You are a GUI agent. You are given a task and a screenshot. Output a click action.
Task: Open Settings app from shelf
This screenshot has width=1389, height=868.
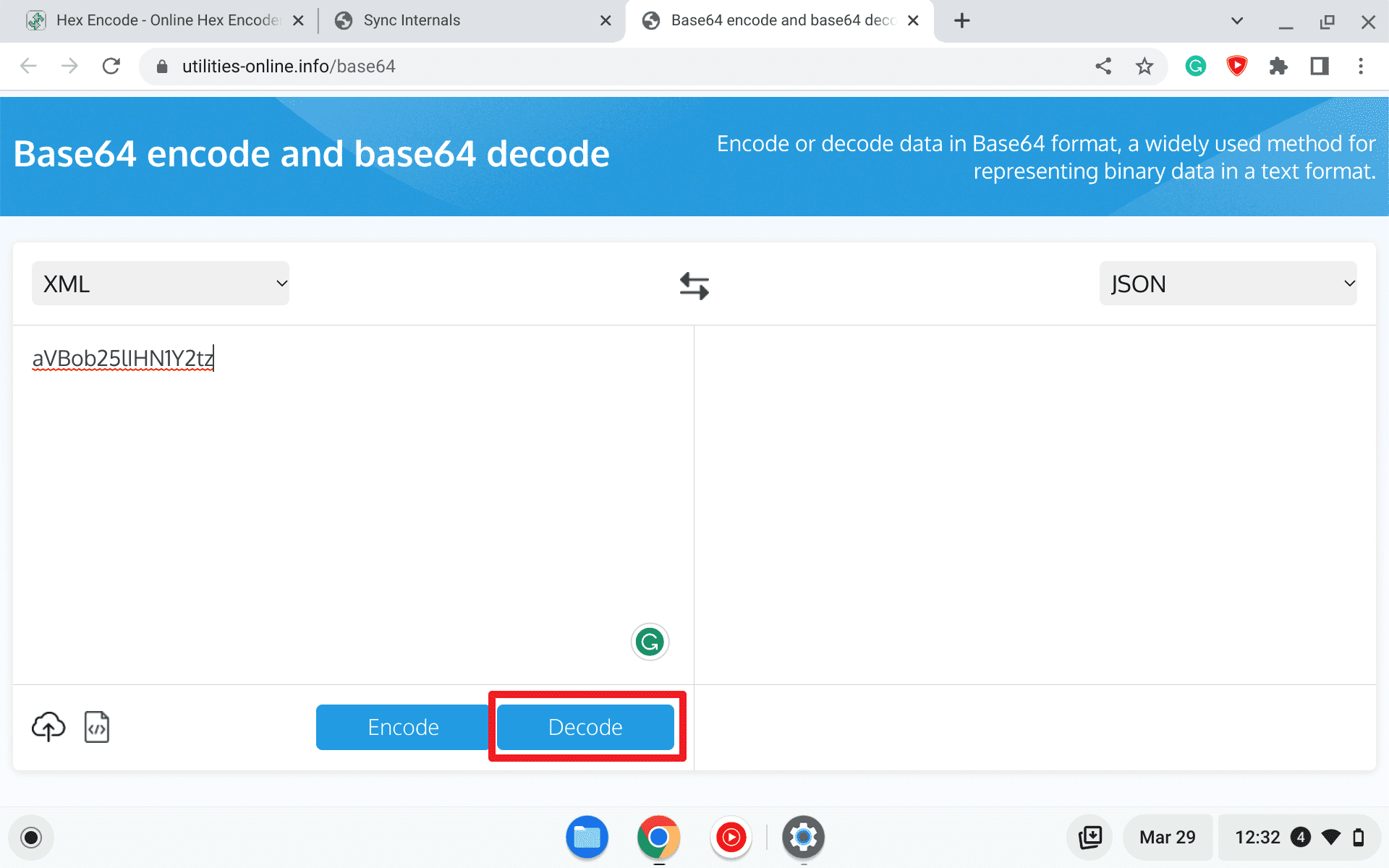[x=803, y=838]
